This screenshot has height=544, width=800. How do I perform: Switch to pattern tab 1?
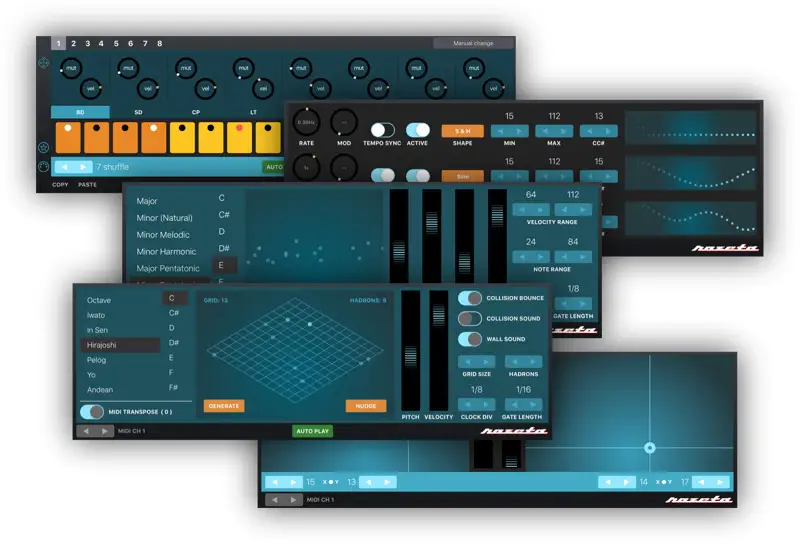[59, 43]
